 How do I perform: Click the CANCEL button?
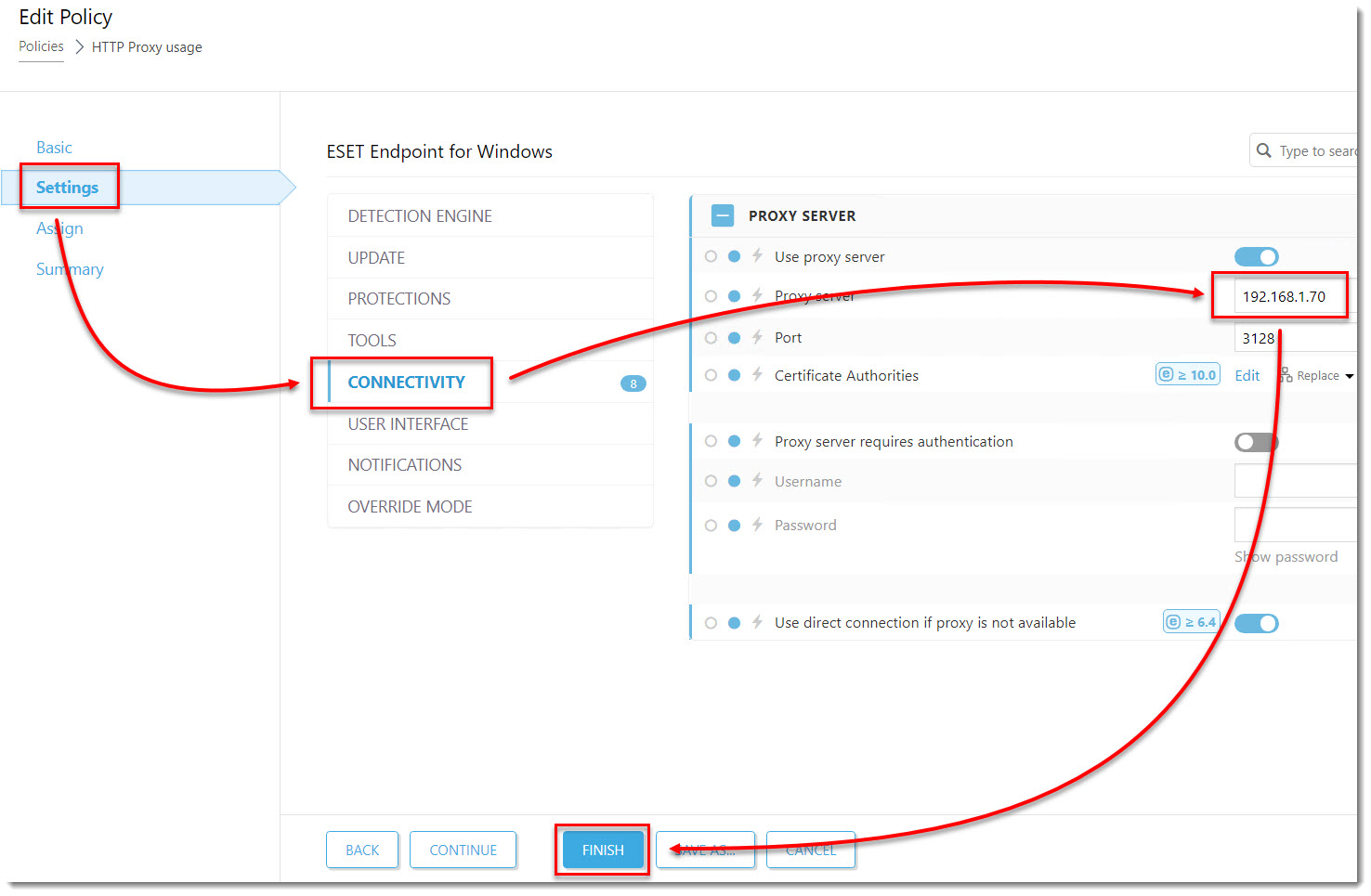(811, 850)
